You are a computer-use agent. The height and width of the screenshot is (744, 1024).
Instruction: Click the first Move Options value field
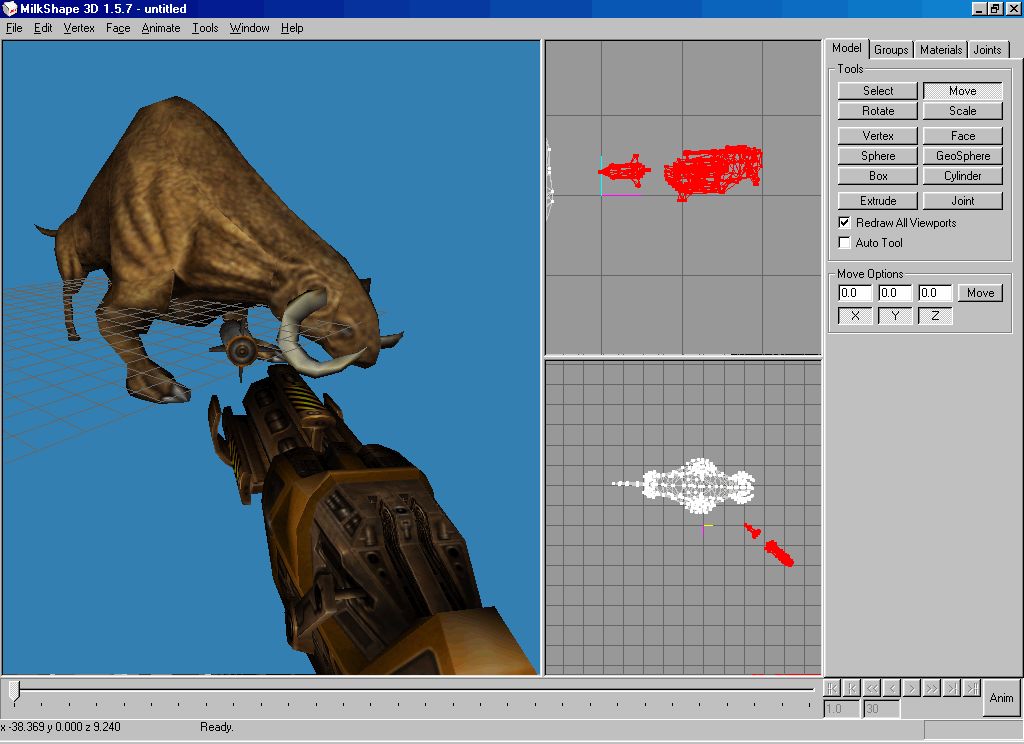[x=855, y=293]
